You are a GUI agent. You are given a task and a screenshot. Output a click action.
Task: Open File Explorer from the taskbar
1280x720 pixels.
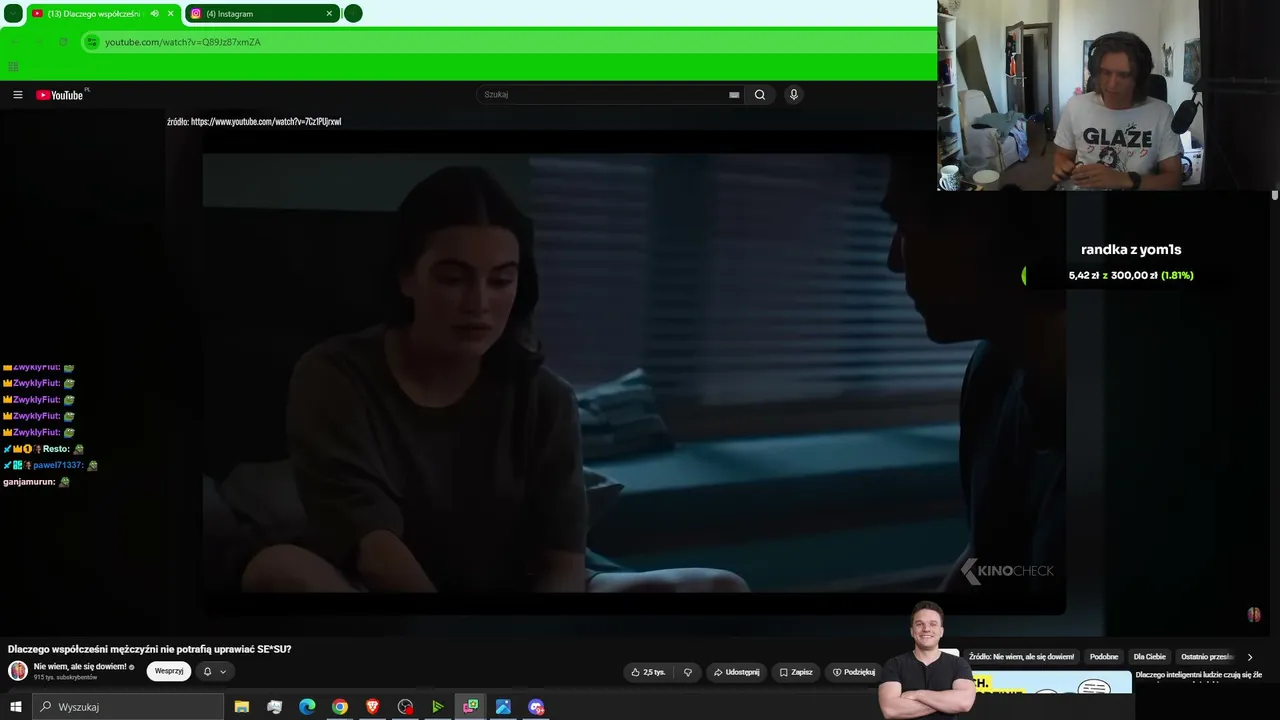[242, 707]
